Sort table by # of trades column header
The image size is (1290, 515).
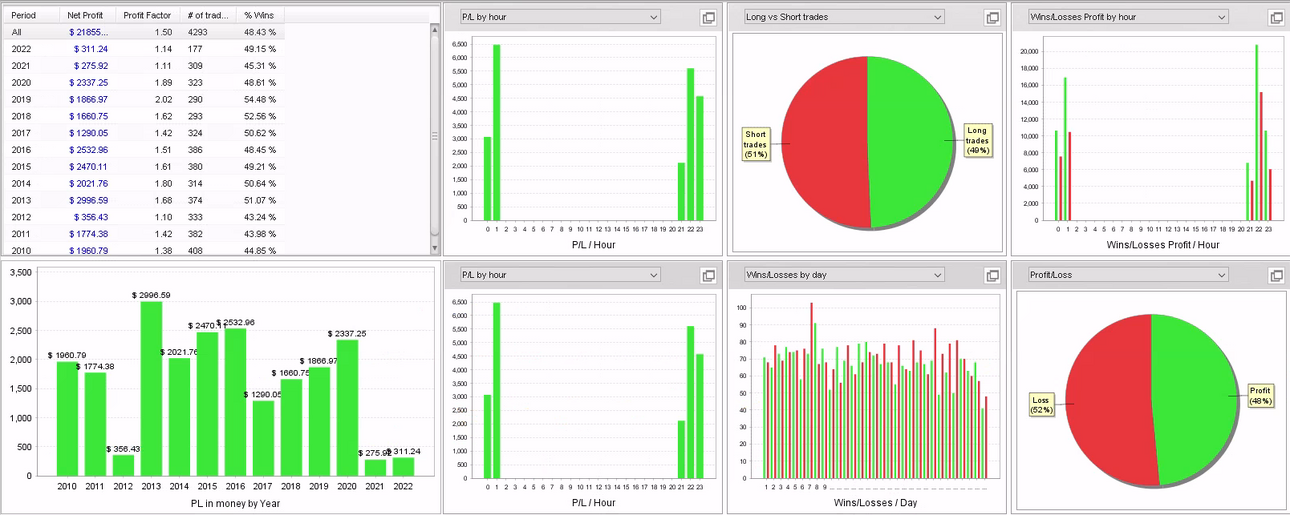pos(208,16)
